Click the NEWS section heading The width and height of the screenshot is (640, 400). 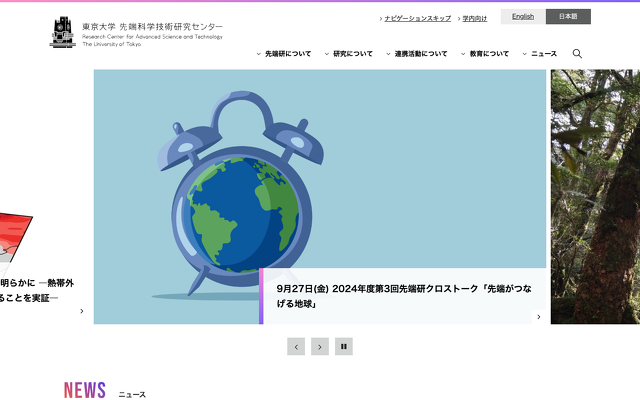(85, 390)
